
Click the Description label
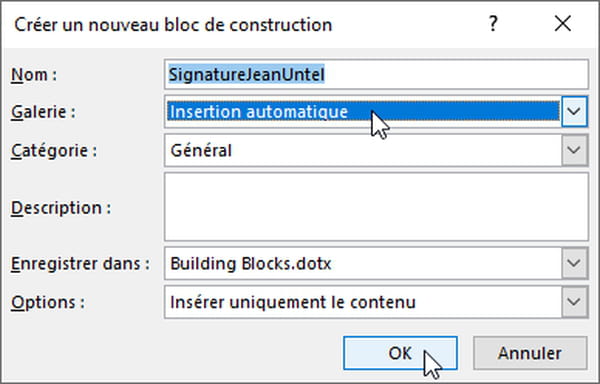61,208
